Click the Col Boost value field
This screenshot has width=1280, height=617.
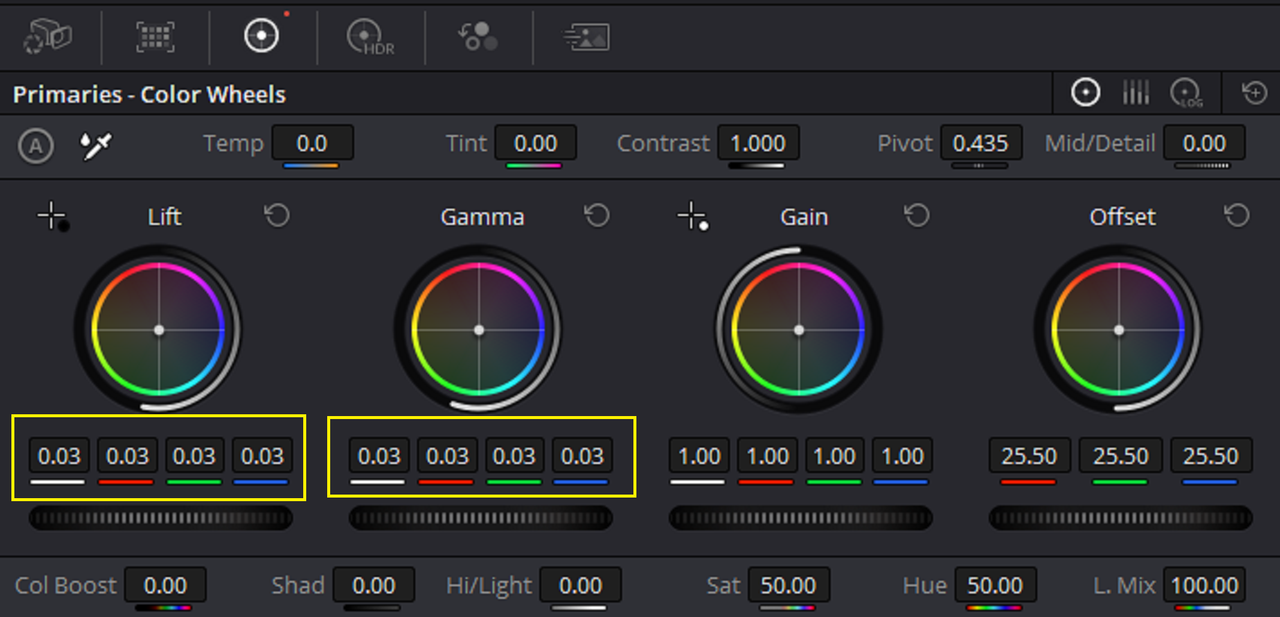165,585
